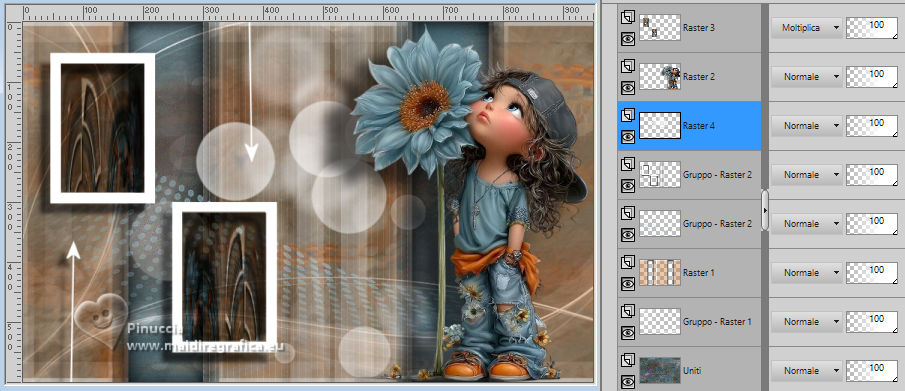Hide the selected Raster 4 layer
This screenshot has width=905, height=391.
point(627,137)
